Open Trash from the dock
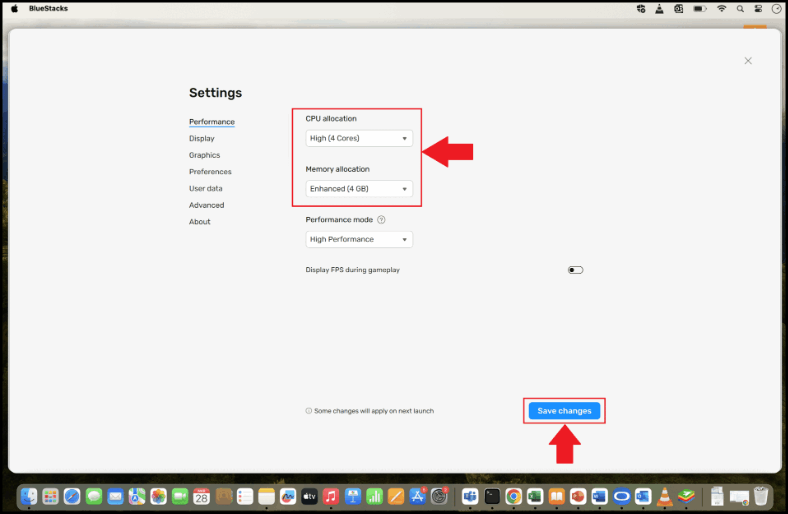788x514 pixels. (x=761, y=496)
